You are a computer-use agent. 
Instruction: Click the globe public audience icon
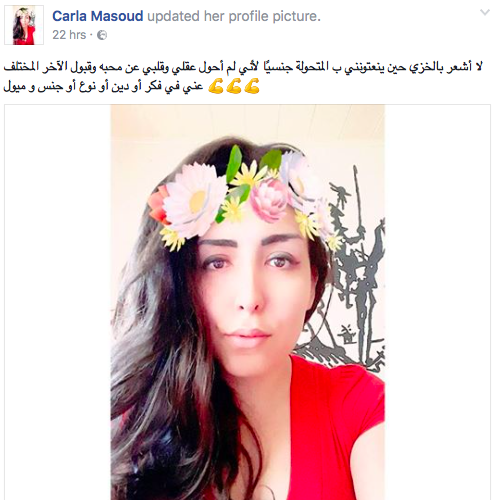102,35
